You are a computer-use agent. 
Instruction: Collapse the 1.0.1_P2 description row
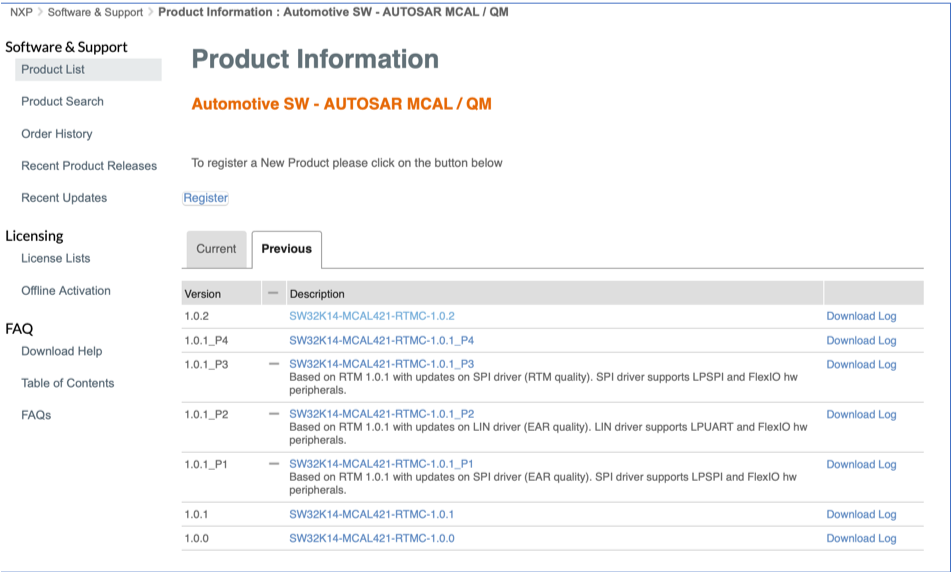click(x=274, y=414)
